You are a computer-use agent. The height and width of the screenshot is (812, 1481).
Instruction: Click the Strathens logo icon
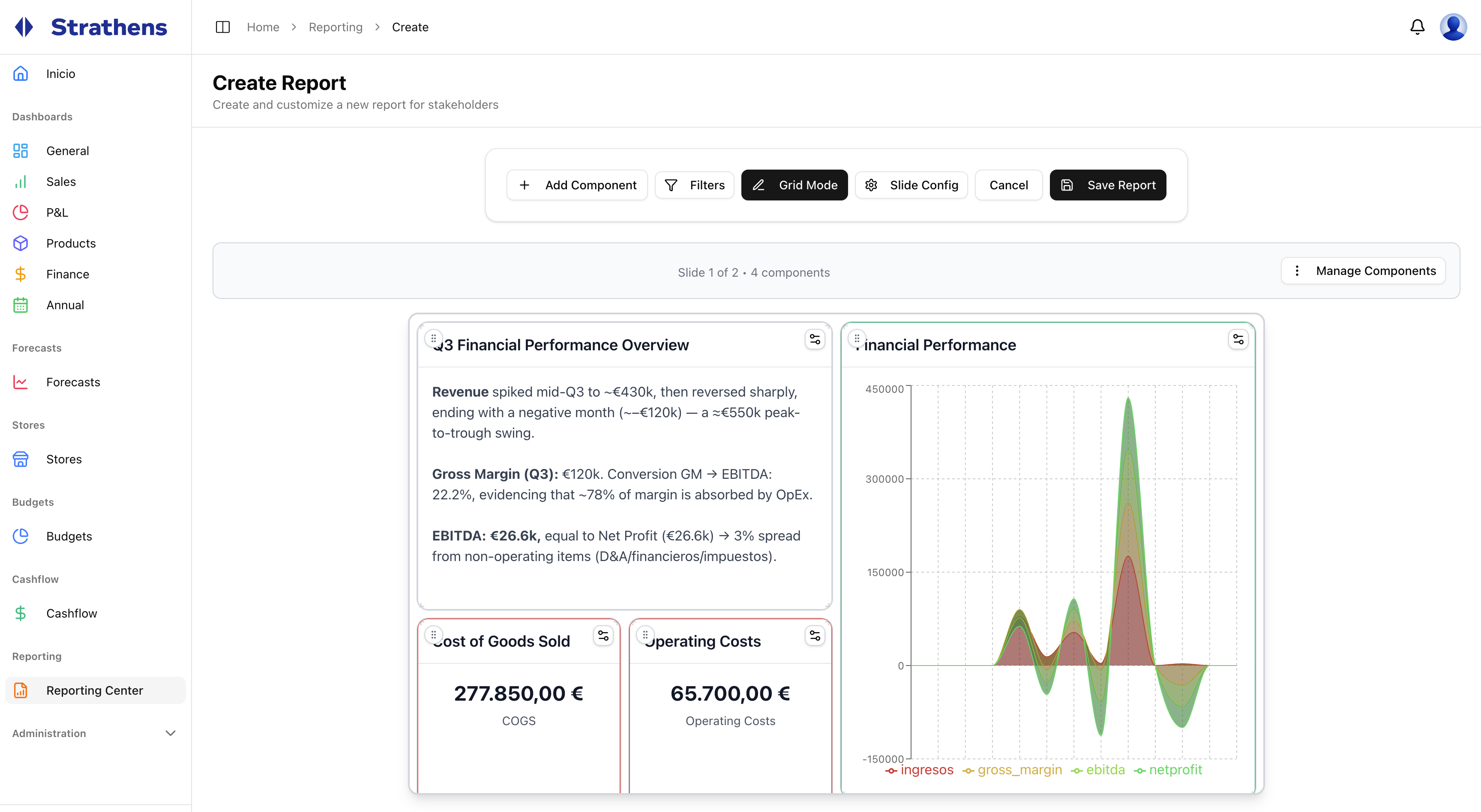[24, 27]
